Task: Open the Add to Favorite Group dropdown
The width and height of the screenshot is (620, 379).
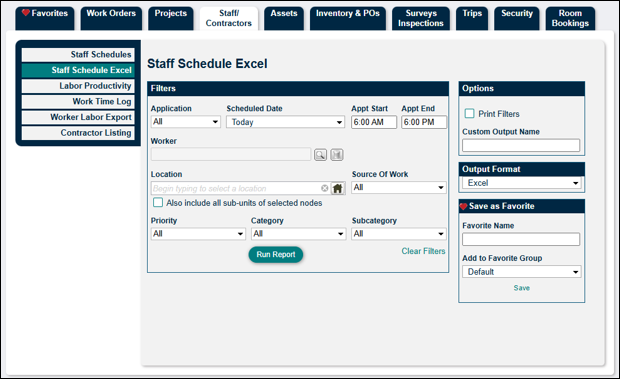Action: 522,272
